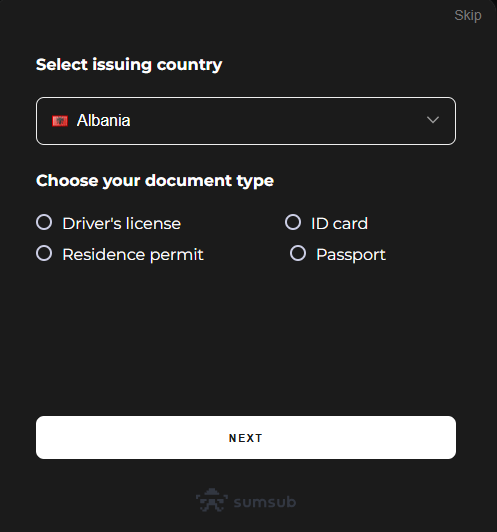Click the letter N in NEXT
Screen dimensions: 497x532
[x=233, y=438]
